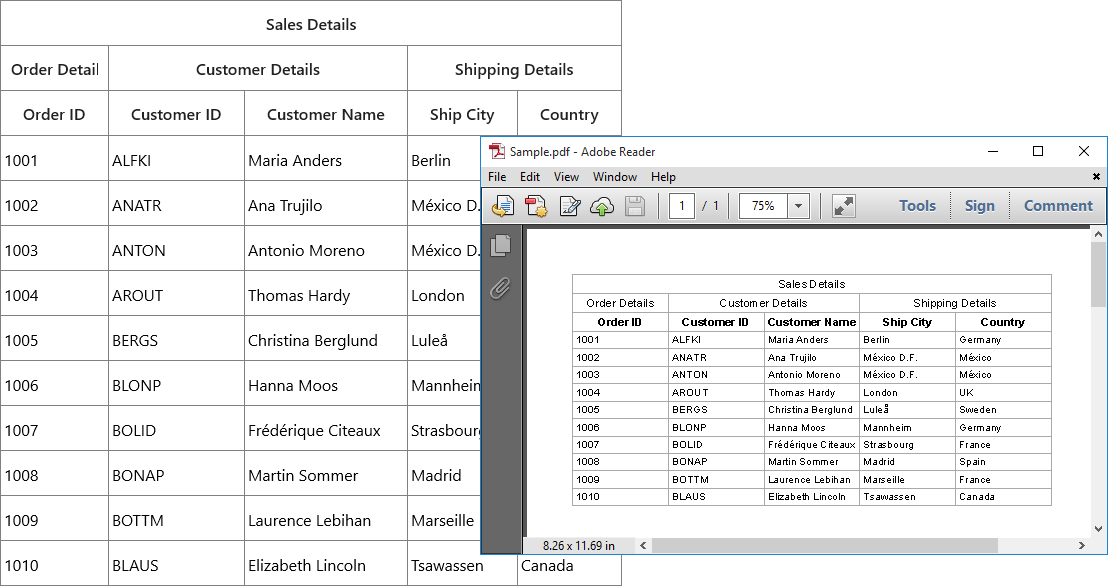The height and width of the screenshot is (586, 1108).
Task: Click the Customer Name column header in grid
Action: click(x=326, y=114)
